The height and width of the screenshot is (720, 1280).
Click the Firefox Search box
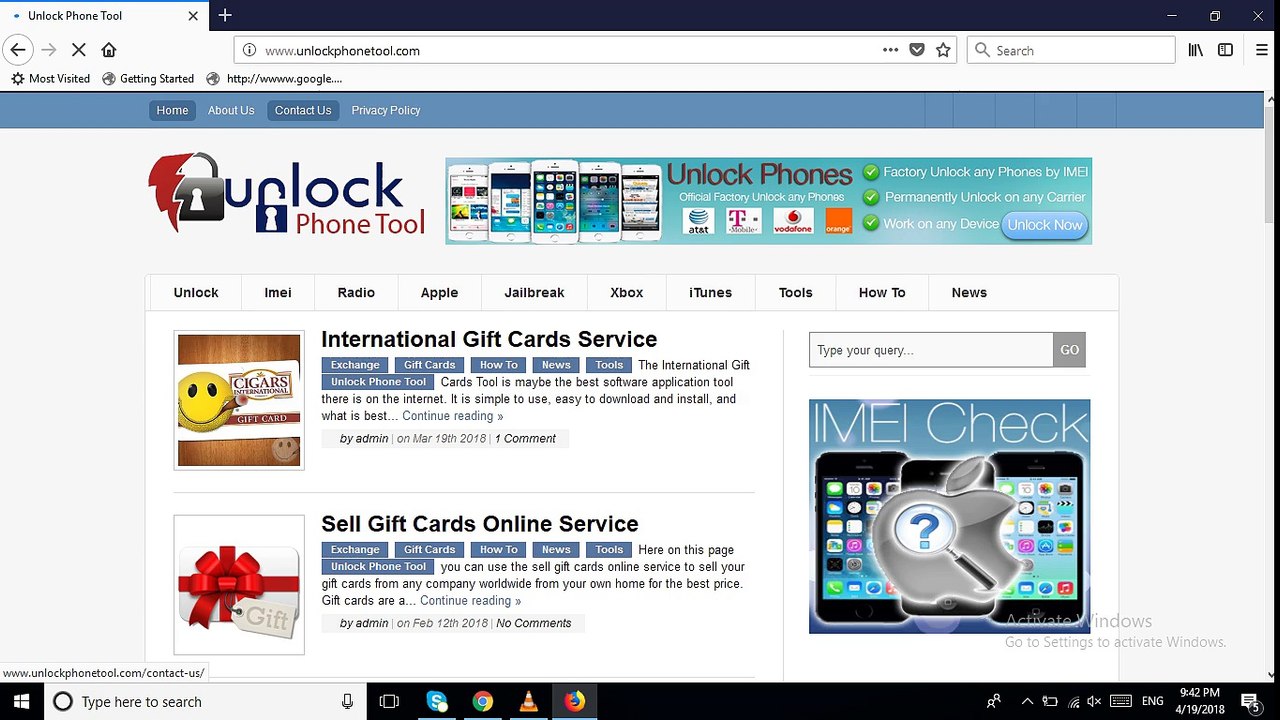[x=1071, y=50]
